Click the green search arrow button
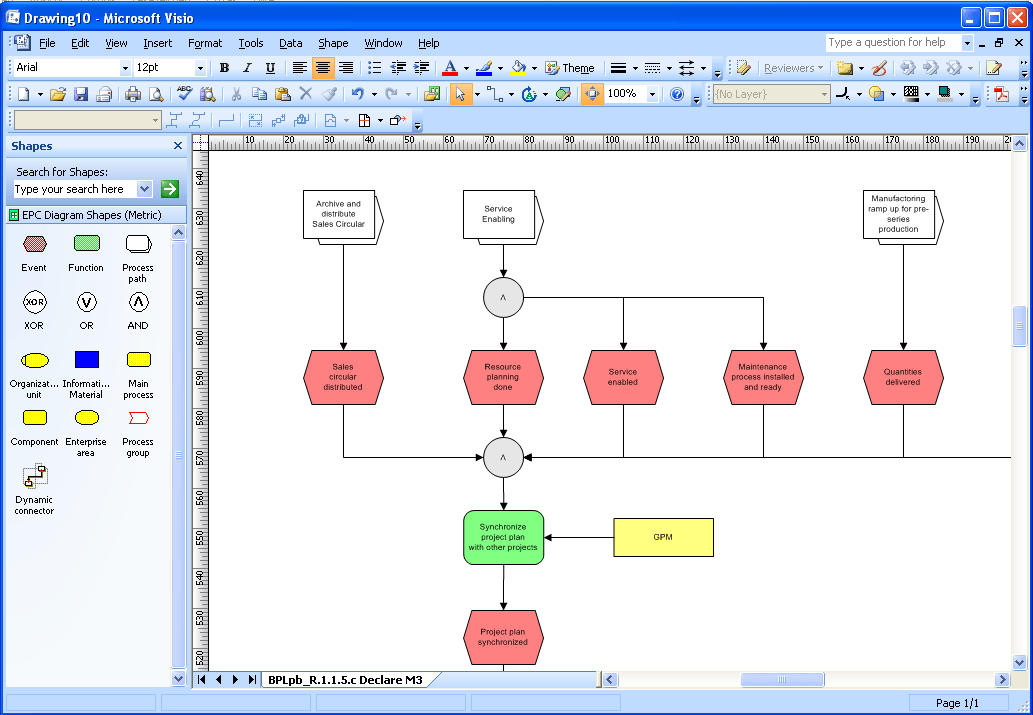The height and width of the screenshot is (715, 1033). click(x=170, y=189)
